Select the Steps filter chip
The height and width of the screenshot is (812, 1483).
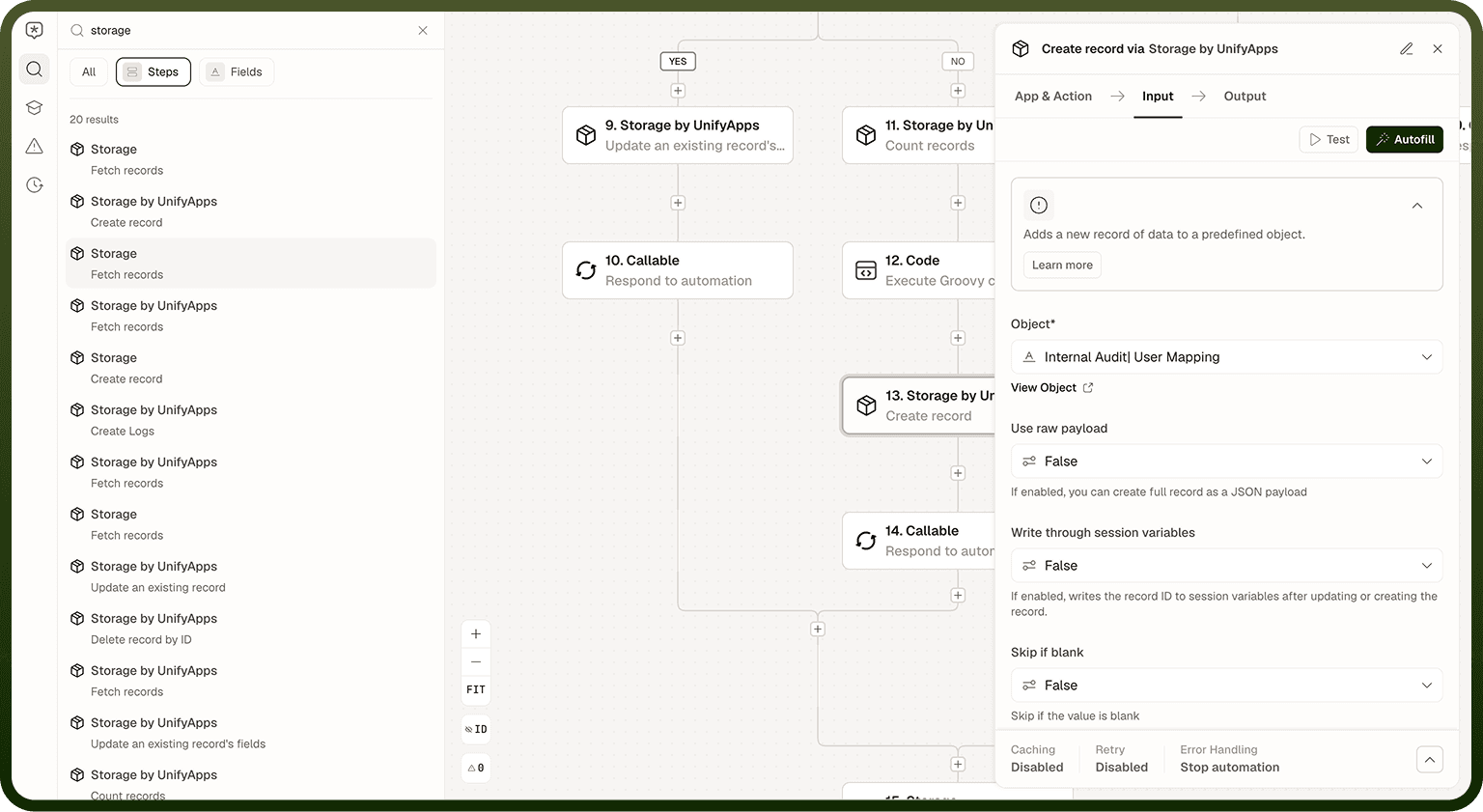tap(154, 72)
